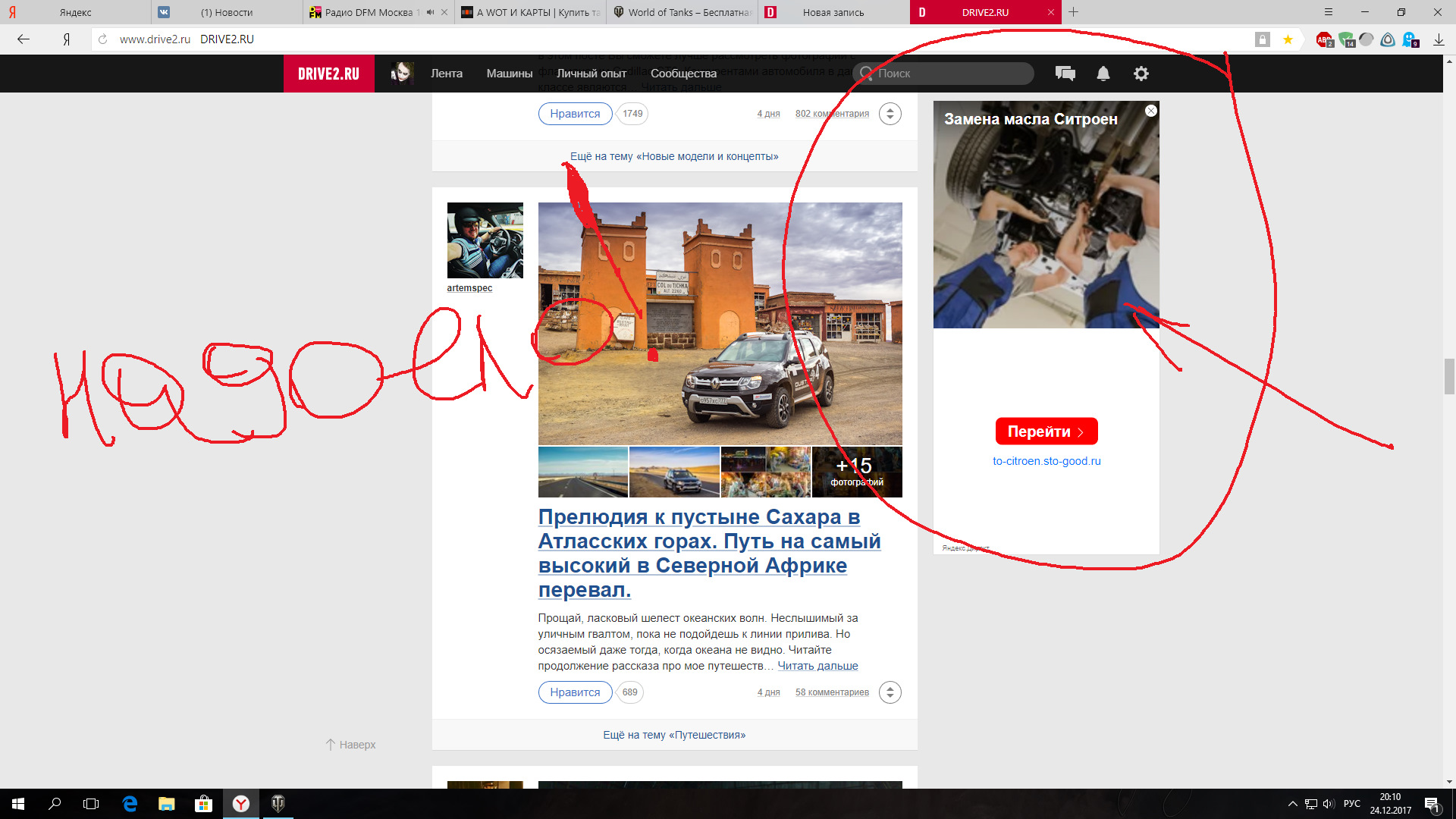Switch to the Новая запись tab
Image resolution: width=1456 pixels, height=819 pixels.
pos(833,12)
